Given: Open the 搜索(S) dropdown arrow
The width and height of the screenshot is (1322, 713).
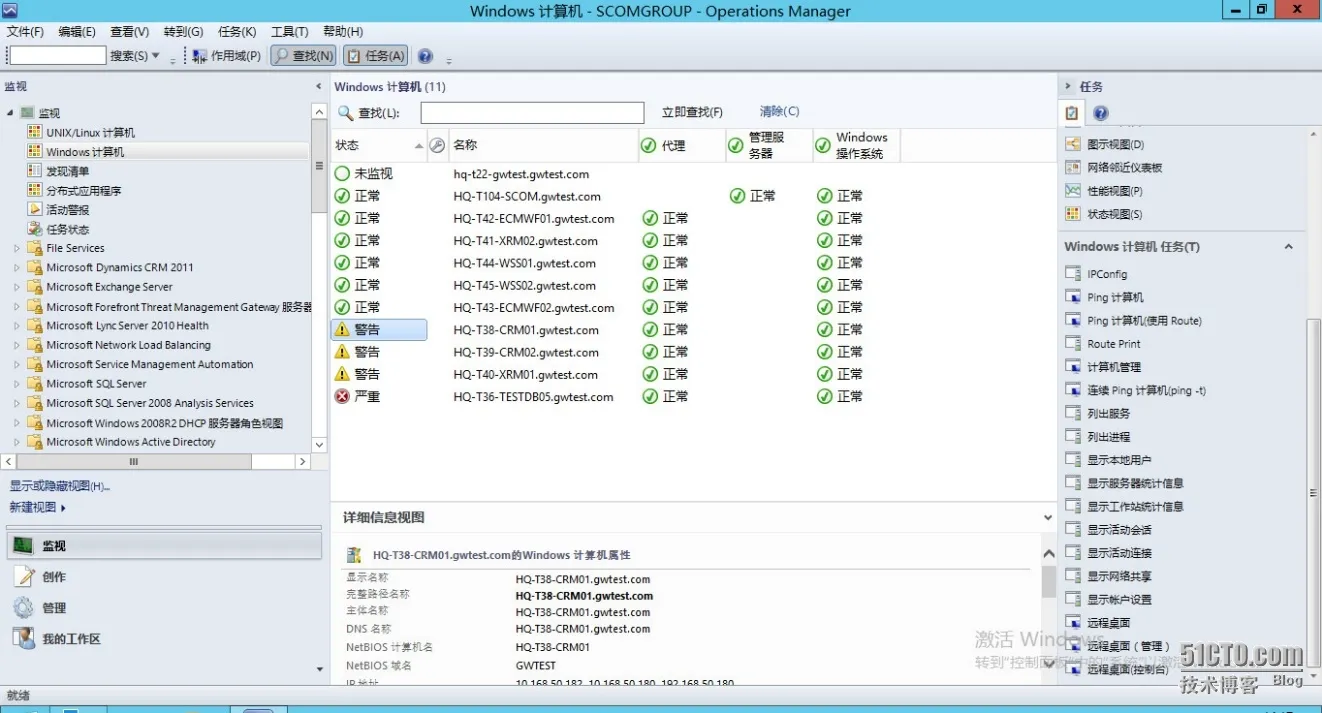Looking at the screenshot, I should [x=155, y=56].
